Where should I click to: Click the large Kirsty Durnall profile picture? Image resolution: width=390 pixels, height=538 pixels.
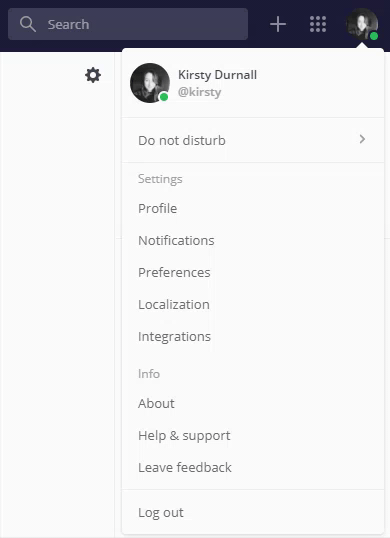150,83
